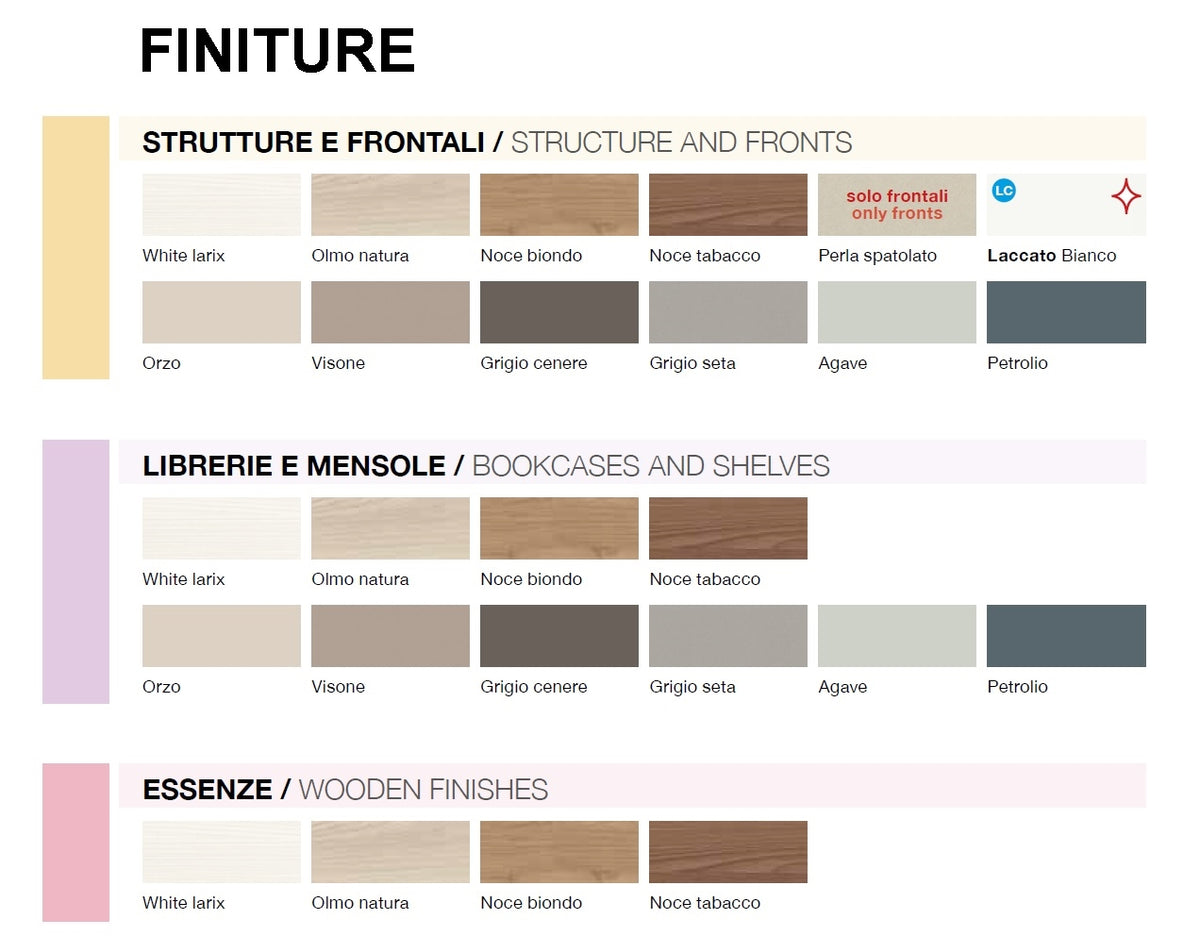
Task: Select the Grigio cenere swatch in Structure section
Action: [x=559, y=312]
